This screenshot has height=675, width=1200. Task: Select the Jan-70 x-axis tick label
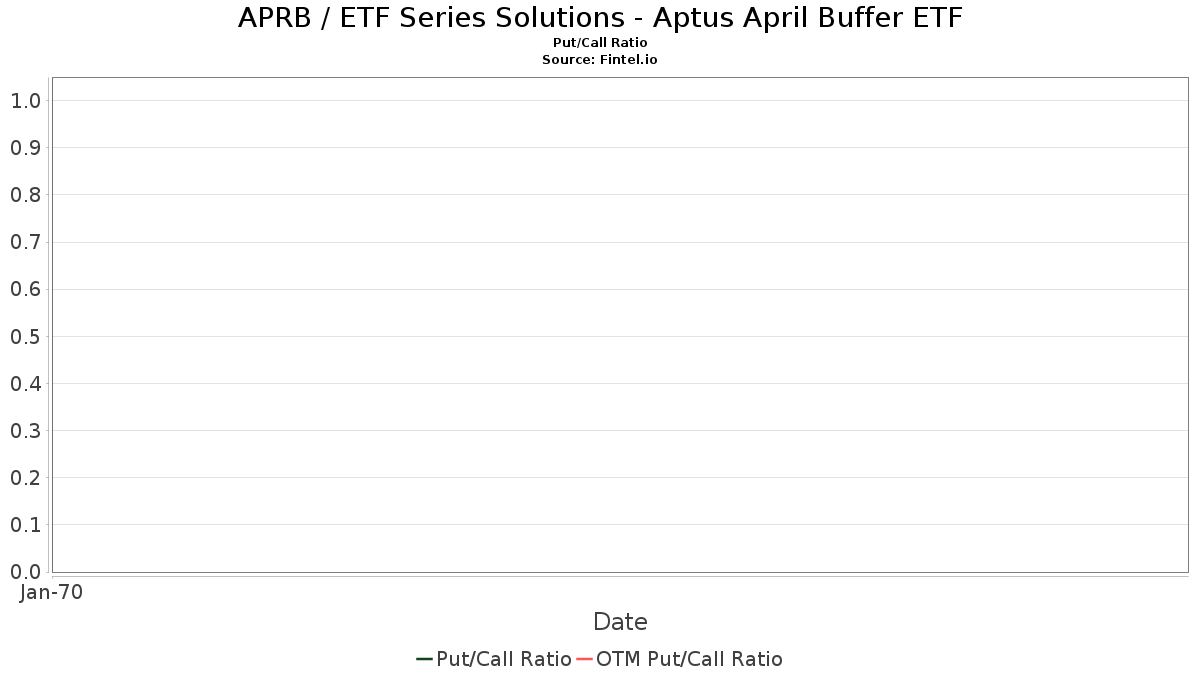(x=51, y=592)
